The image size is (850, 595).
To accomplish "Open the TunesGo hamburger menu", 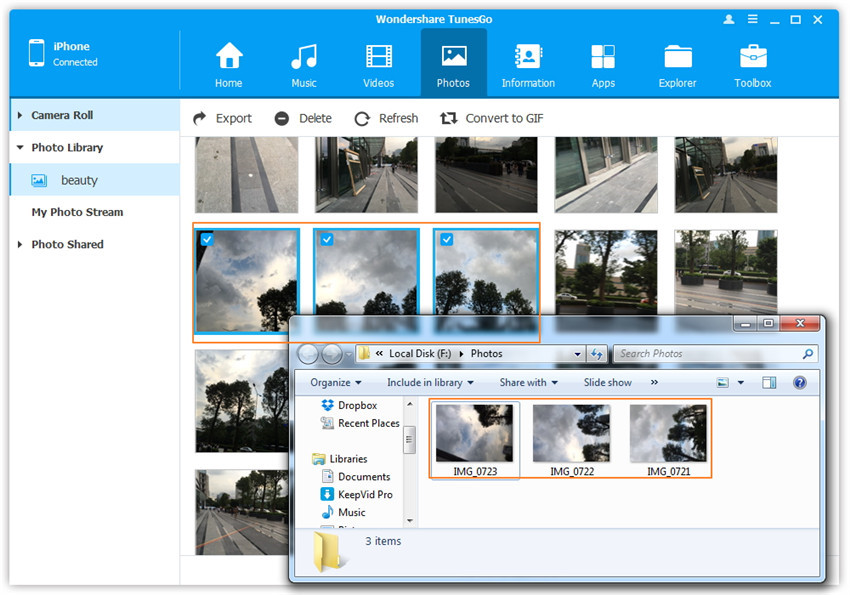I will click(x=752, y=20).
